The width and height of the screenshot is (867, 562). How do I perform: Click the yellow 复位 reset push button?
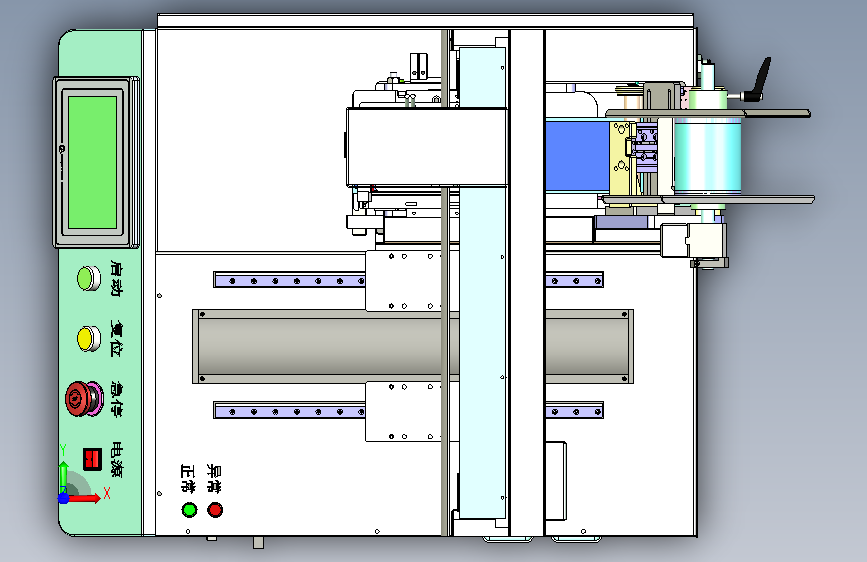[x=88, y=339]
